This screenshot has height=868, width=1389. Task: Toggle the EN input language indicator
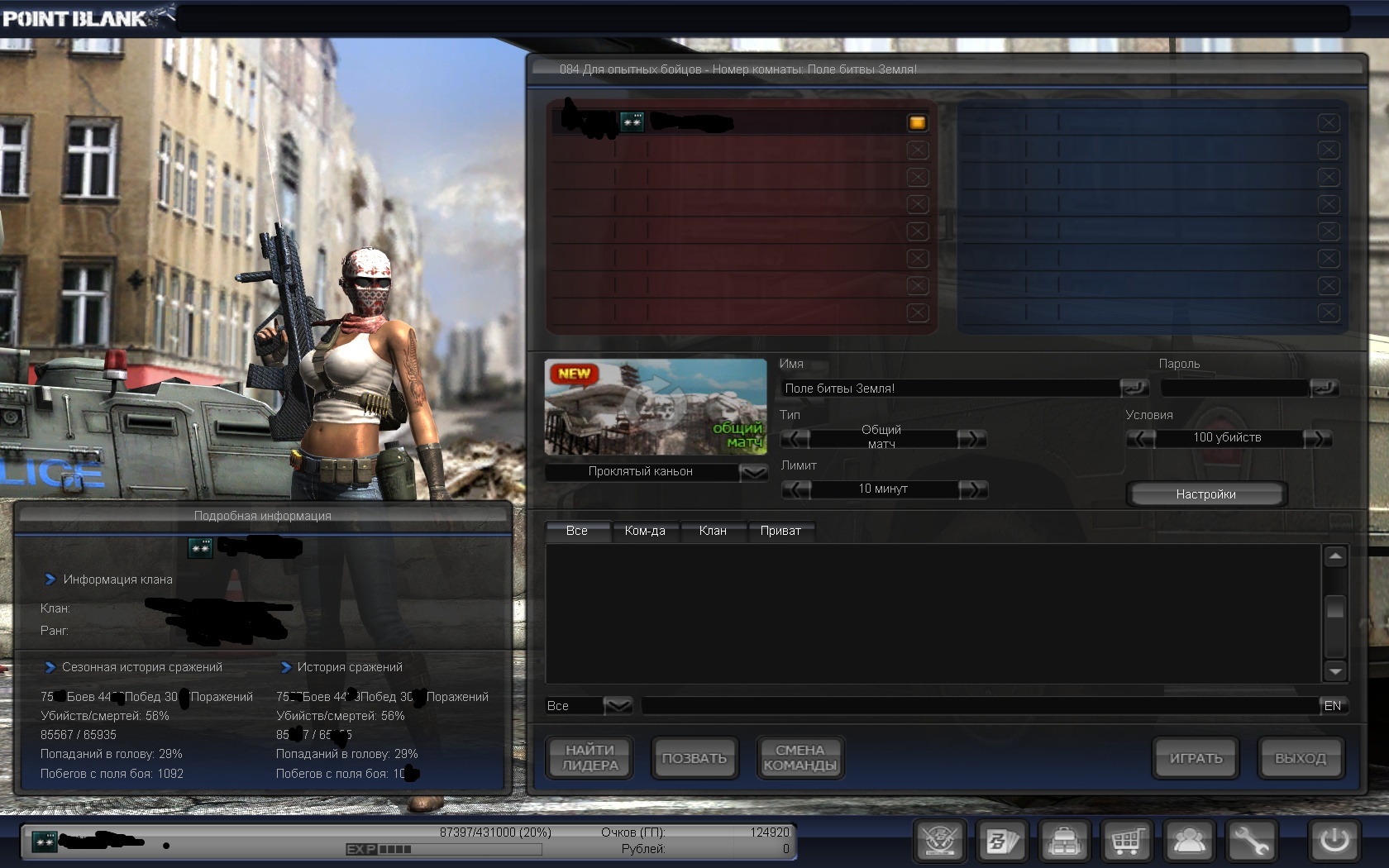(1333, 706)
